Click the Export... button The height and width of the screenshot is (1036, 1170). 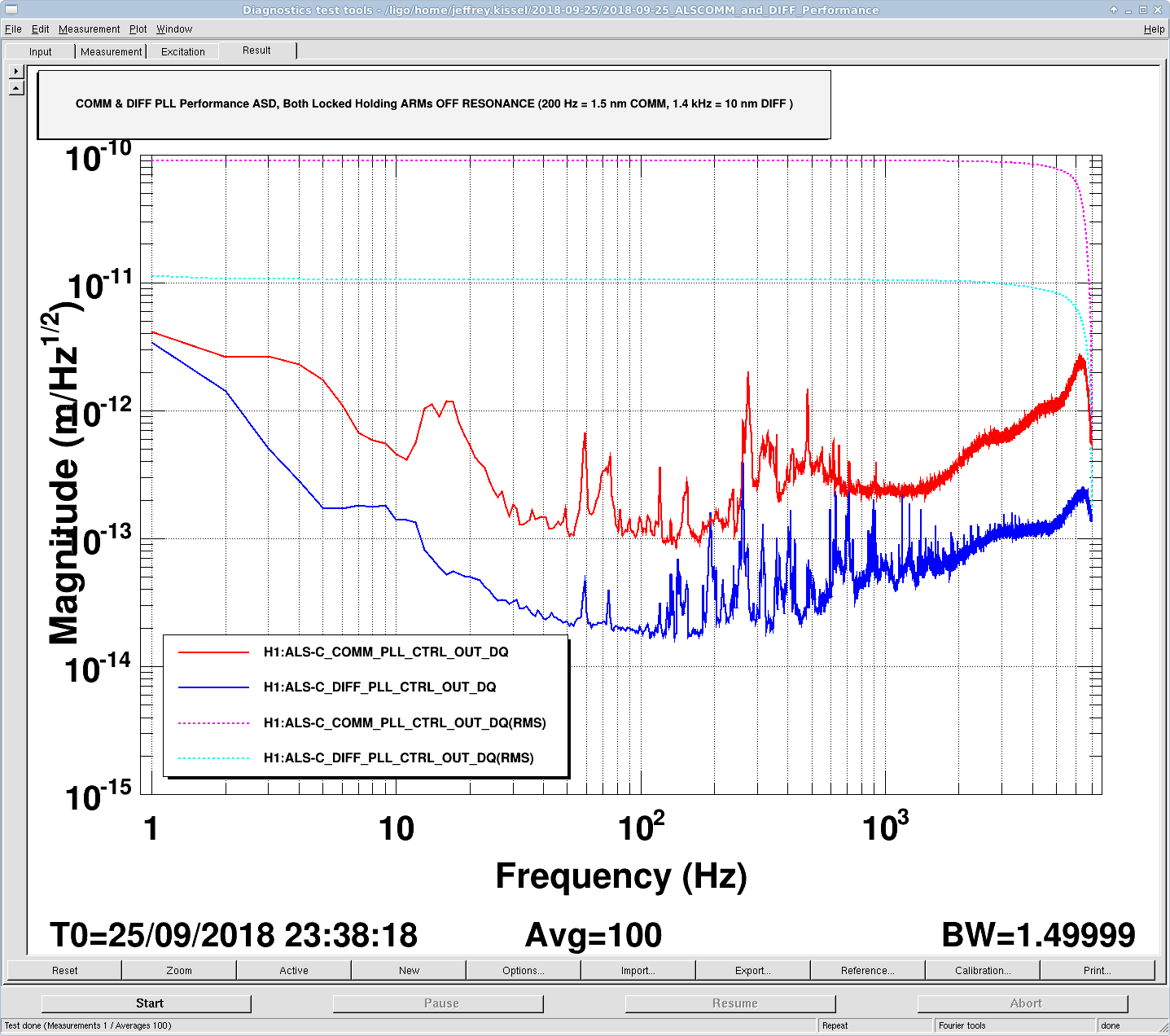753,970
